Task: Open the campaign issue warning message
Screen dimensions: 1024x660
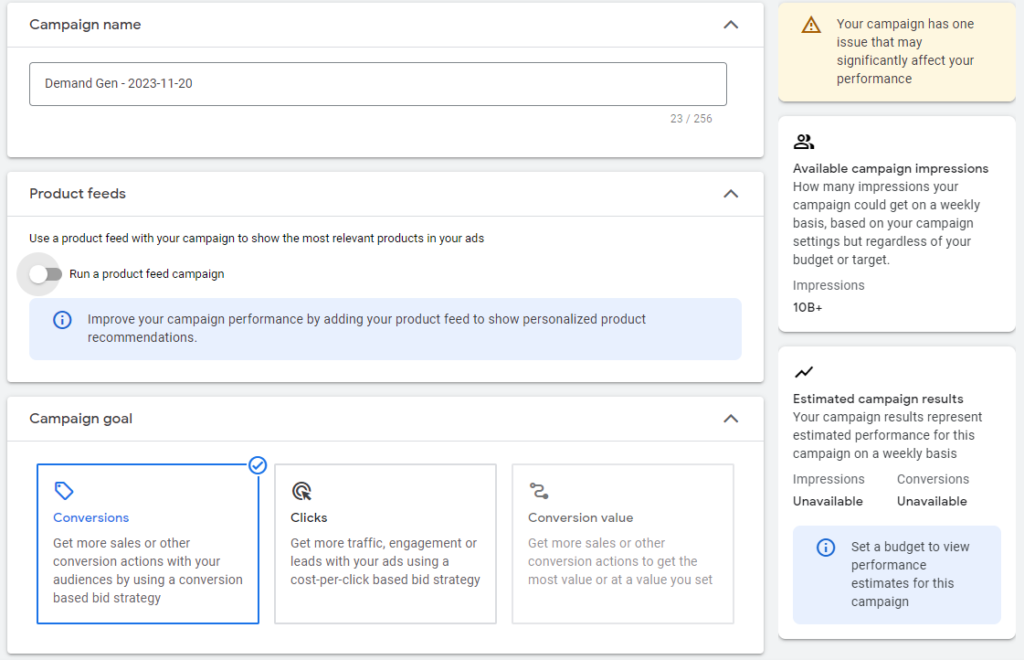Action: click(x=905, y=51)
